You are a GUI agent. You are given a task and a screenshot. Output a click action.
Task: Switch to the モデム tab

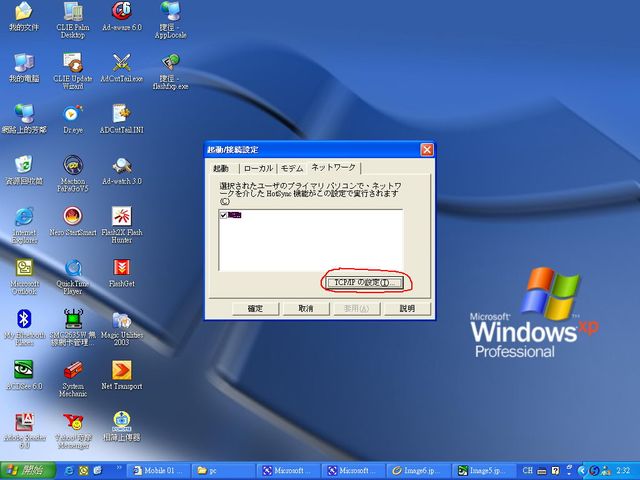(292, 169)
